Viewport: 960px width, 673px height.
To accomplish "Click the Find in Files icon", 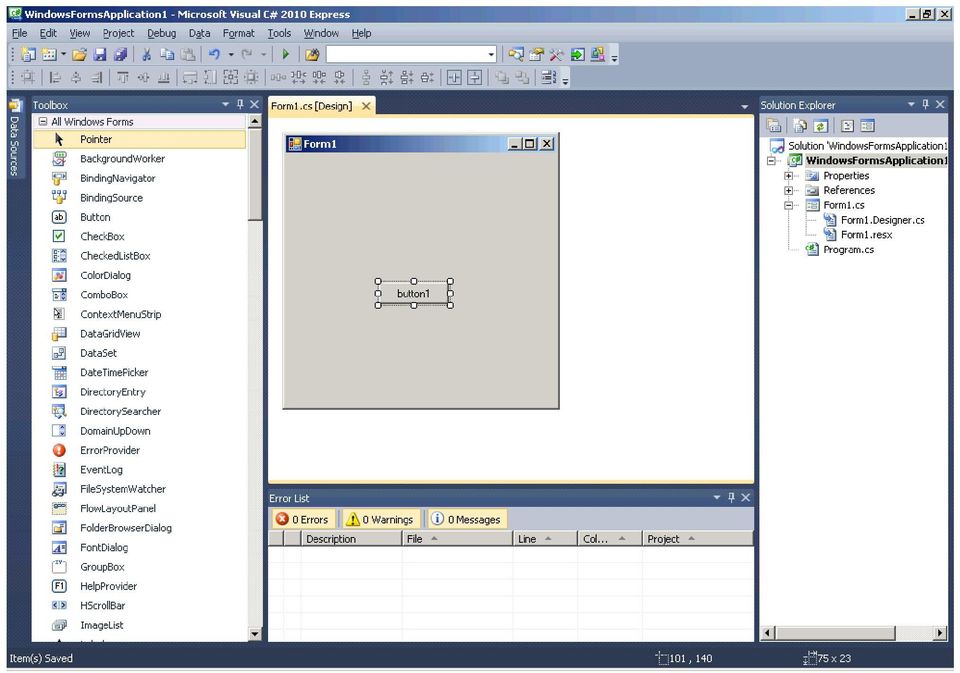I will (x=312, y=55).
